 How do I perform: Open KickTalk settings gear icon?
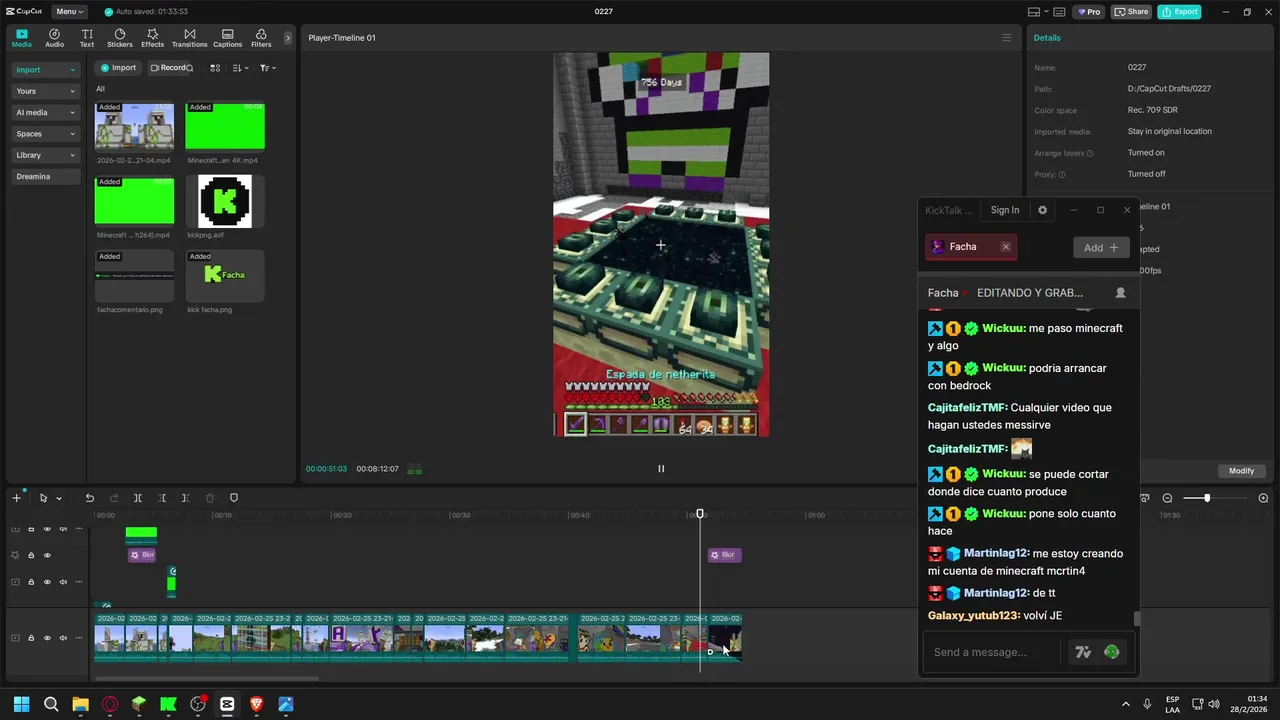point(1042,210)
